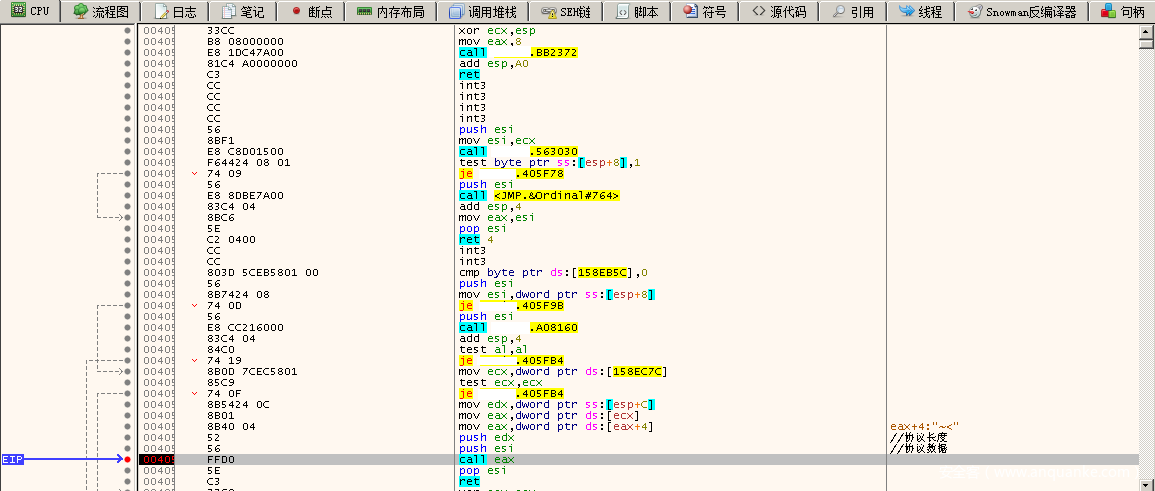Open the 线程 threads icon

click(906, 12)
